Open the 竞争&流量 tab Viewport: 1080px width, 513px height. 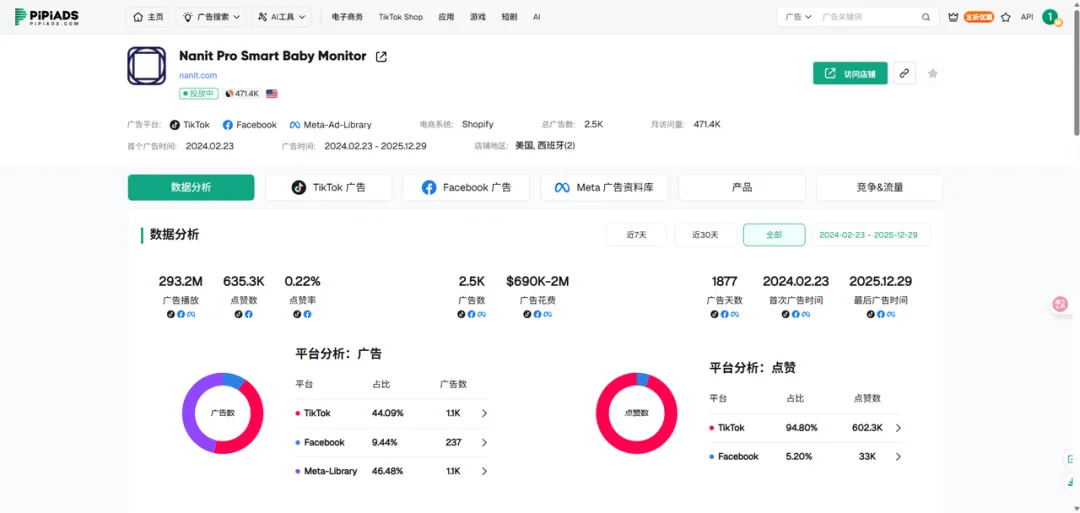(880, 187)
